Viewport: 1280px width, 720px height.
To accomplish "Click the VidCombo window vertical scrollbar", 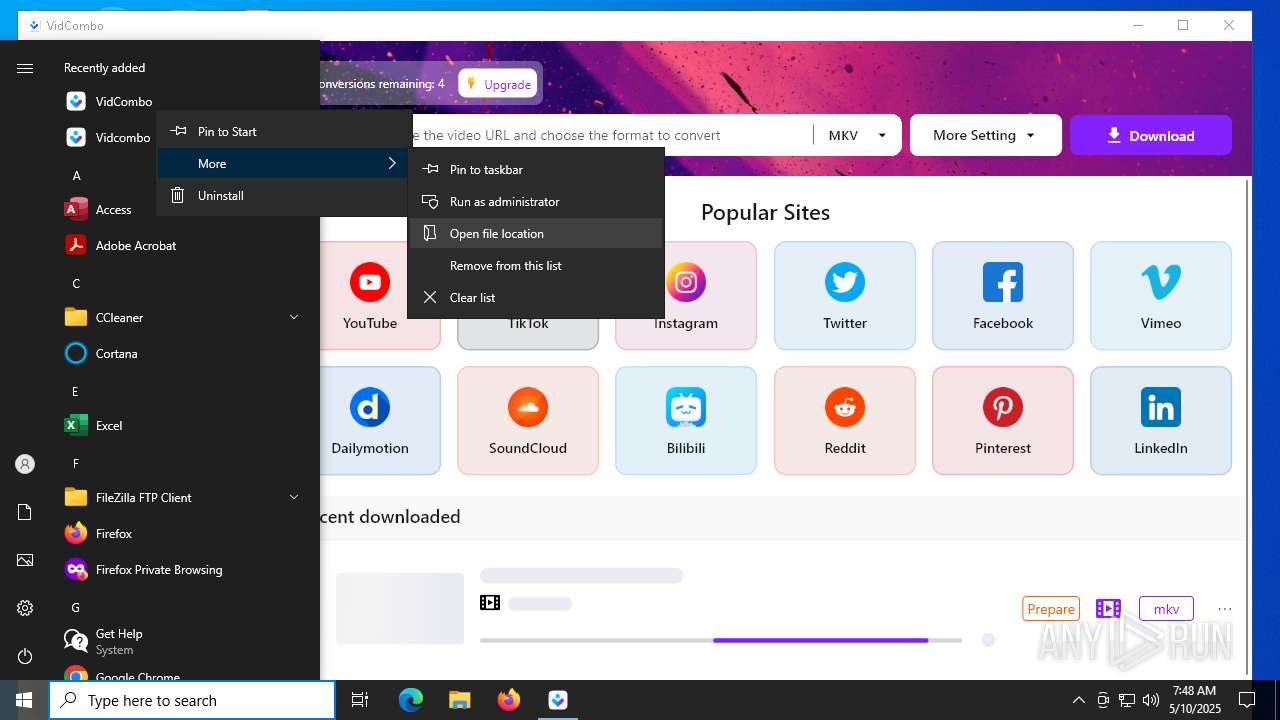I will [1246, 427].
